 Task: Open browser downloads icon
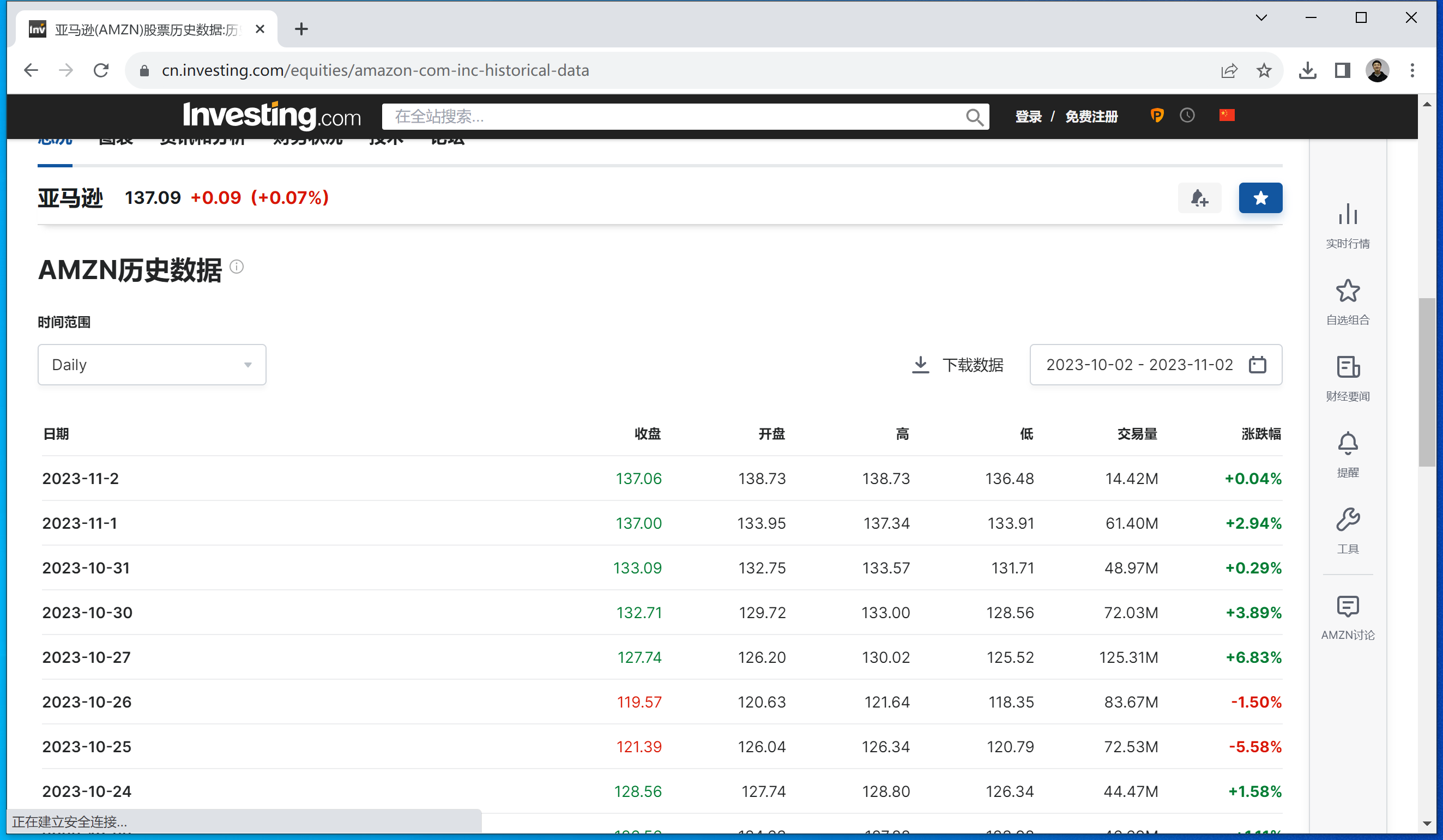point(1307,70)
